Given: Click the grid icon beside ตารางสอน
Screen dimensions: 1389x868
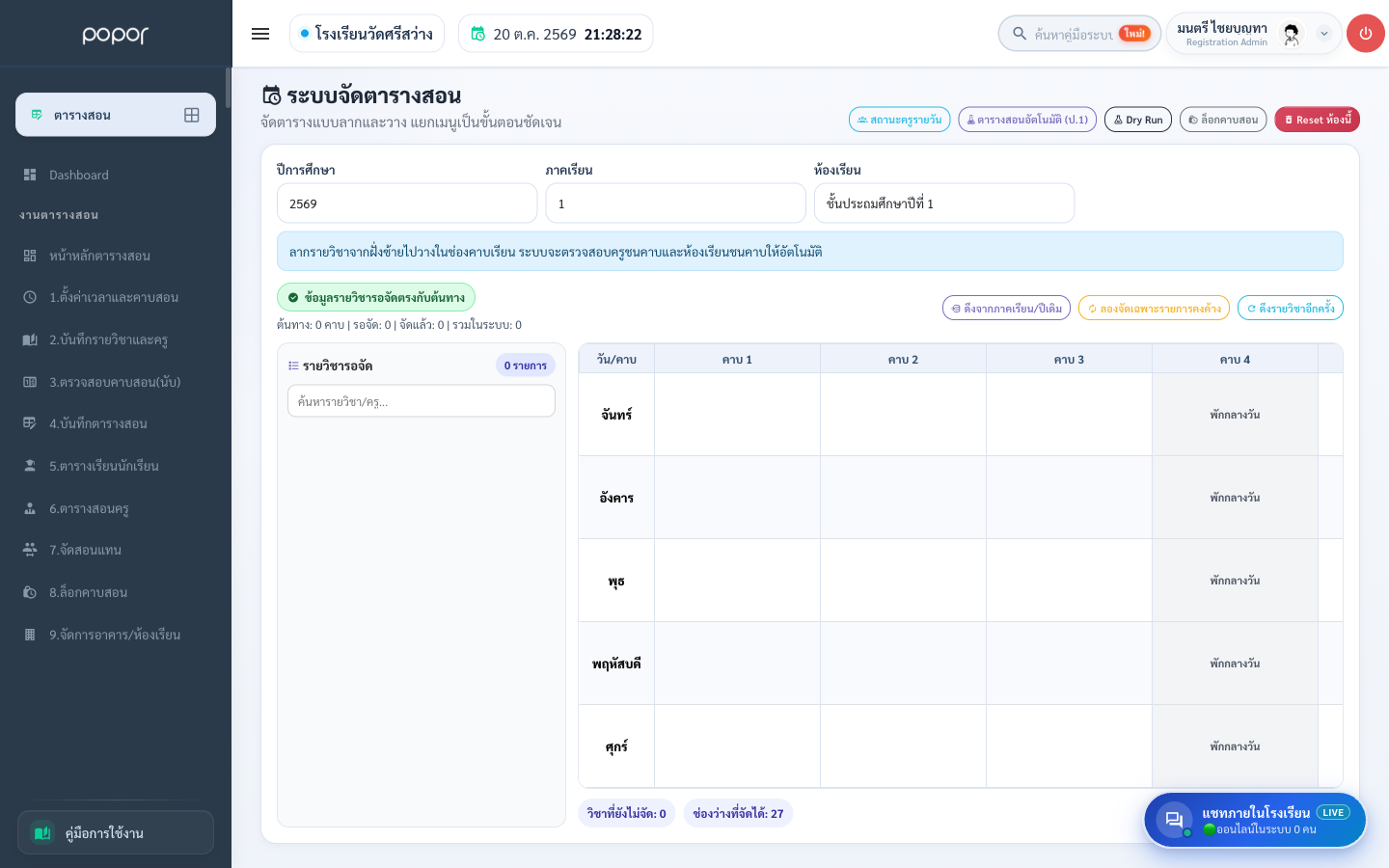Looking at the screenshot, I should 192,115.
